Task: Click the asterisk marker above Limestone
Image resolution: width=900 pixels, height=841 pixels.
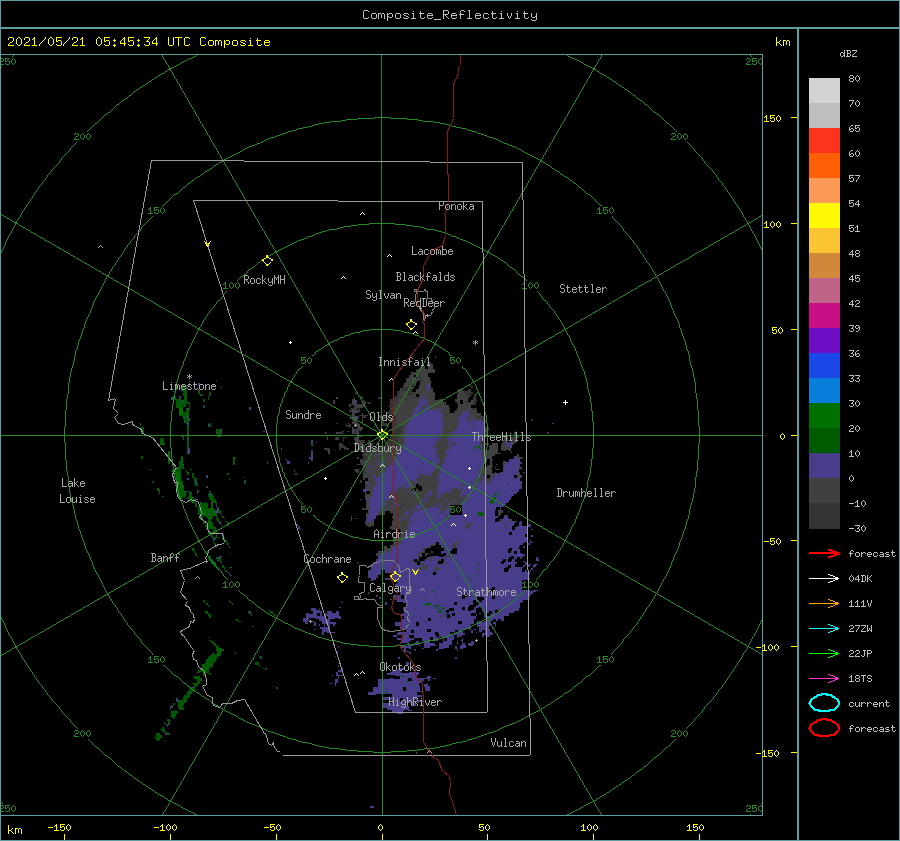Action: tap(189, 377)
